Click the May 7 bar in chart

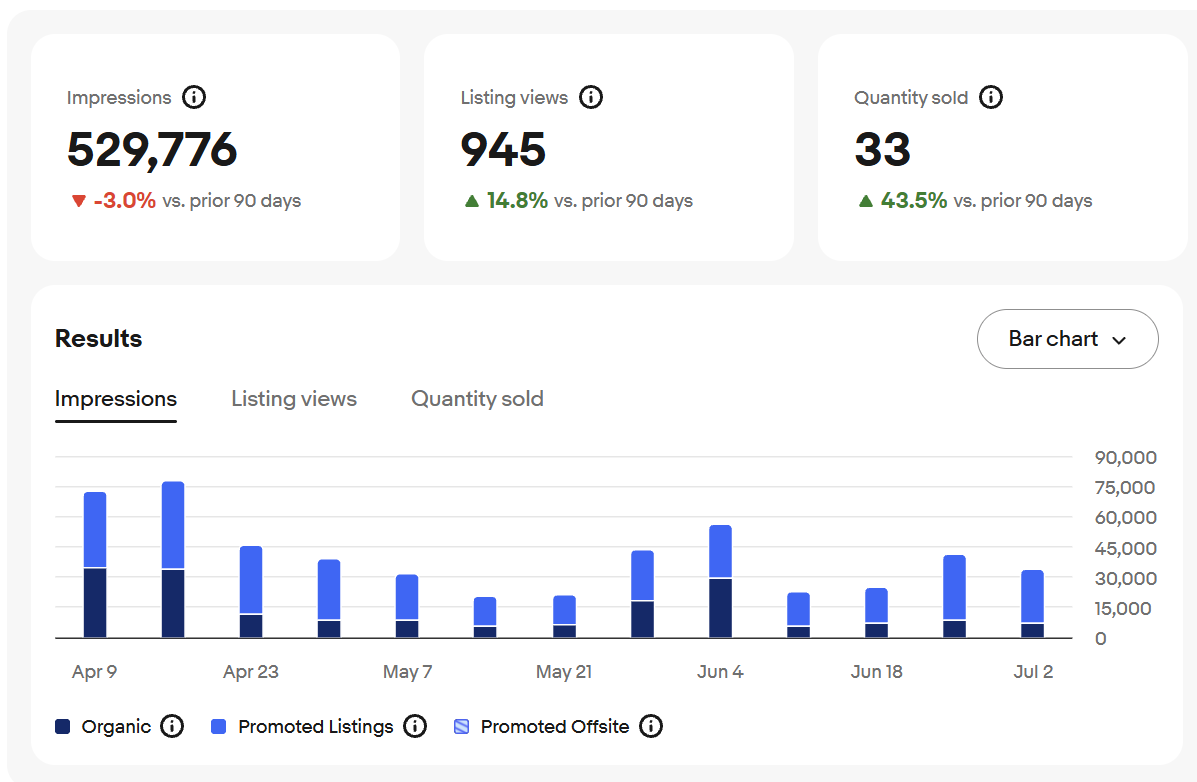point(407,606)
